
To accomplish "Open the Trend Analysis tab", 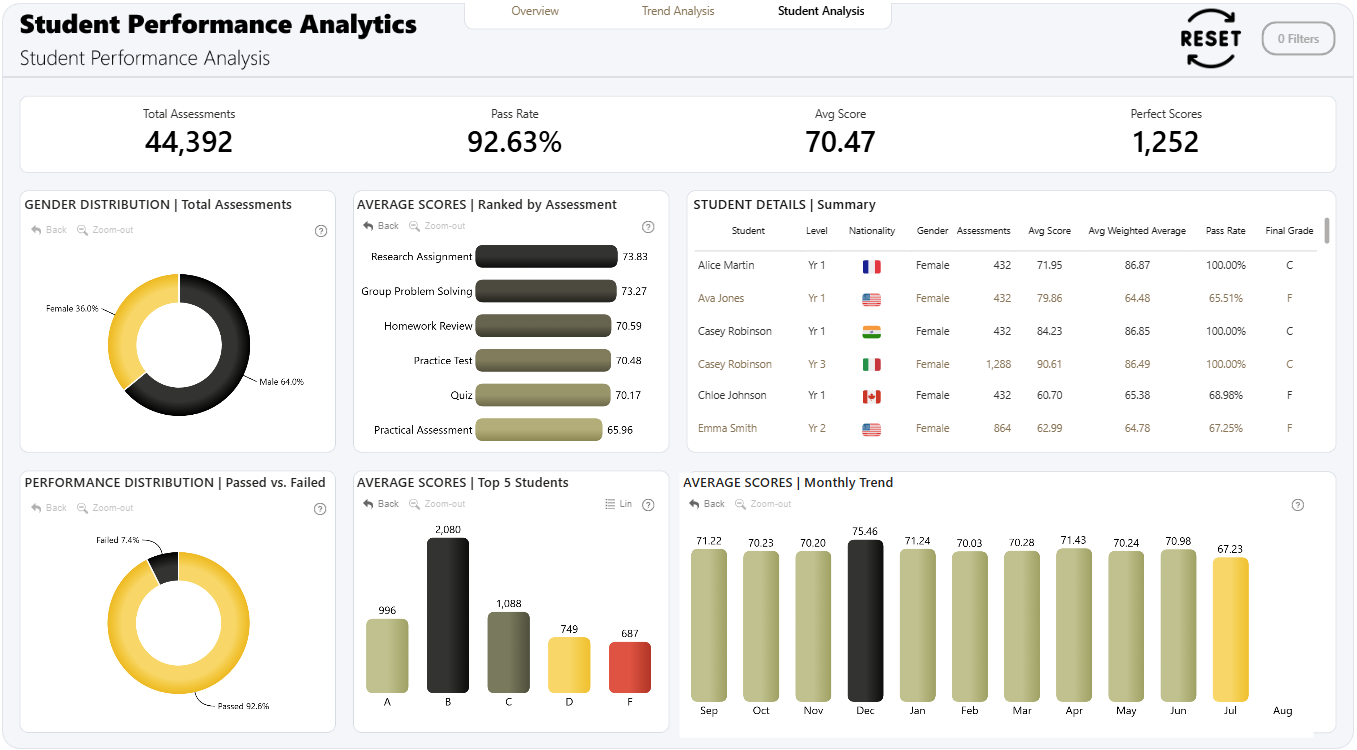I will [678, 11].
